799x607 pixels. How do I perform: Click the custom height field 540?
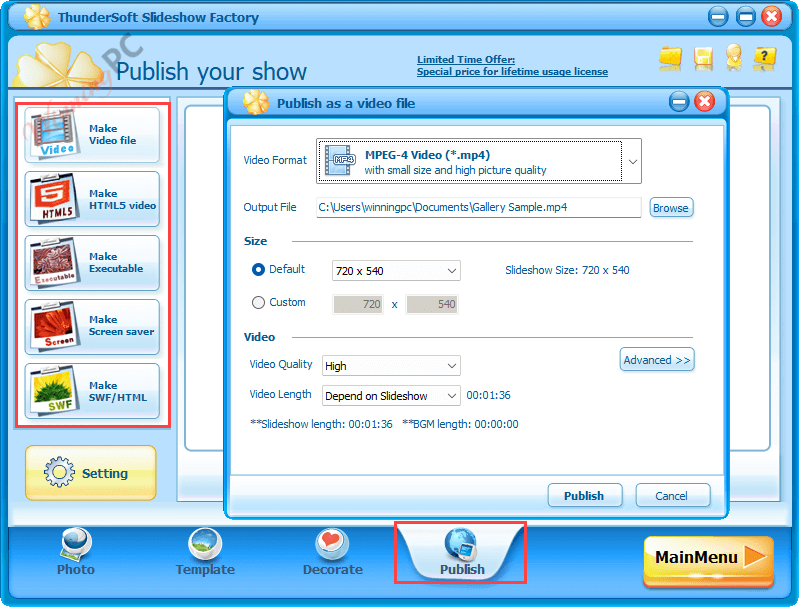[x=432, y=304]
